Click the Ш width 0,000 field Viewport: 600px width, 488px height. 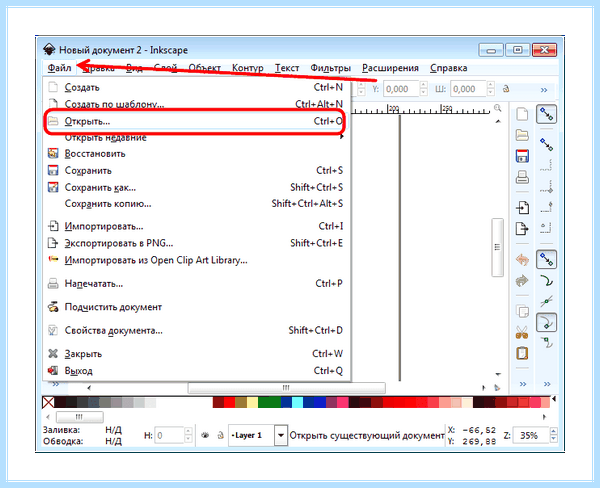pyautogui.click(x=468, y=89)
